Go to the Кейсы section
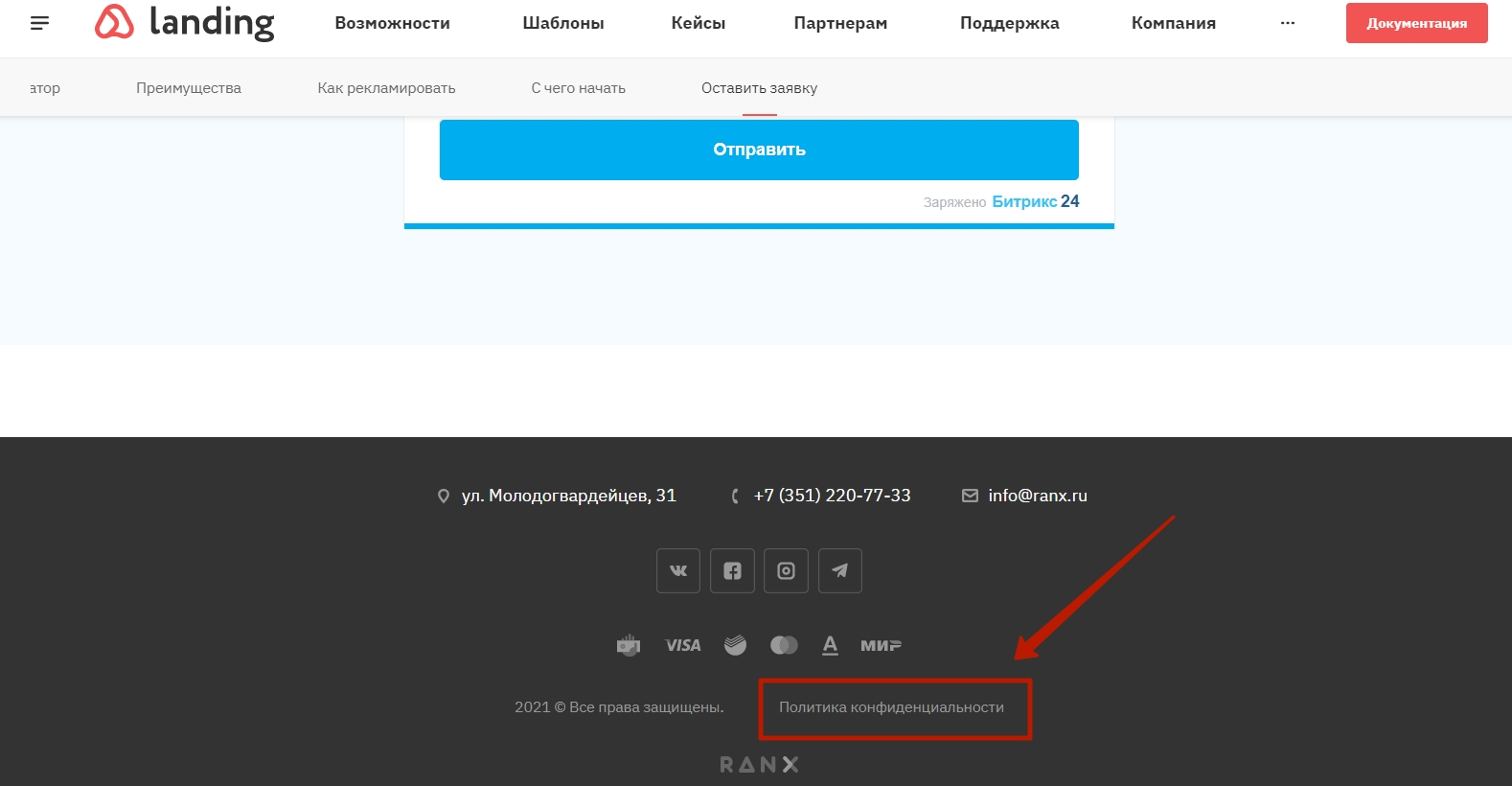The width and height of the screenshot is (1512, 786). click(x=698, y=23)
